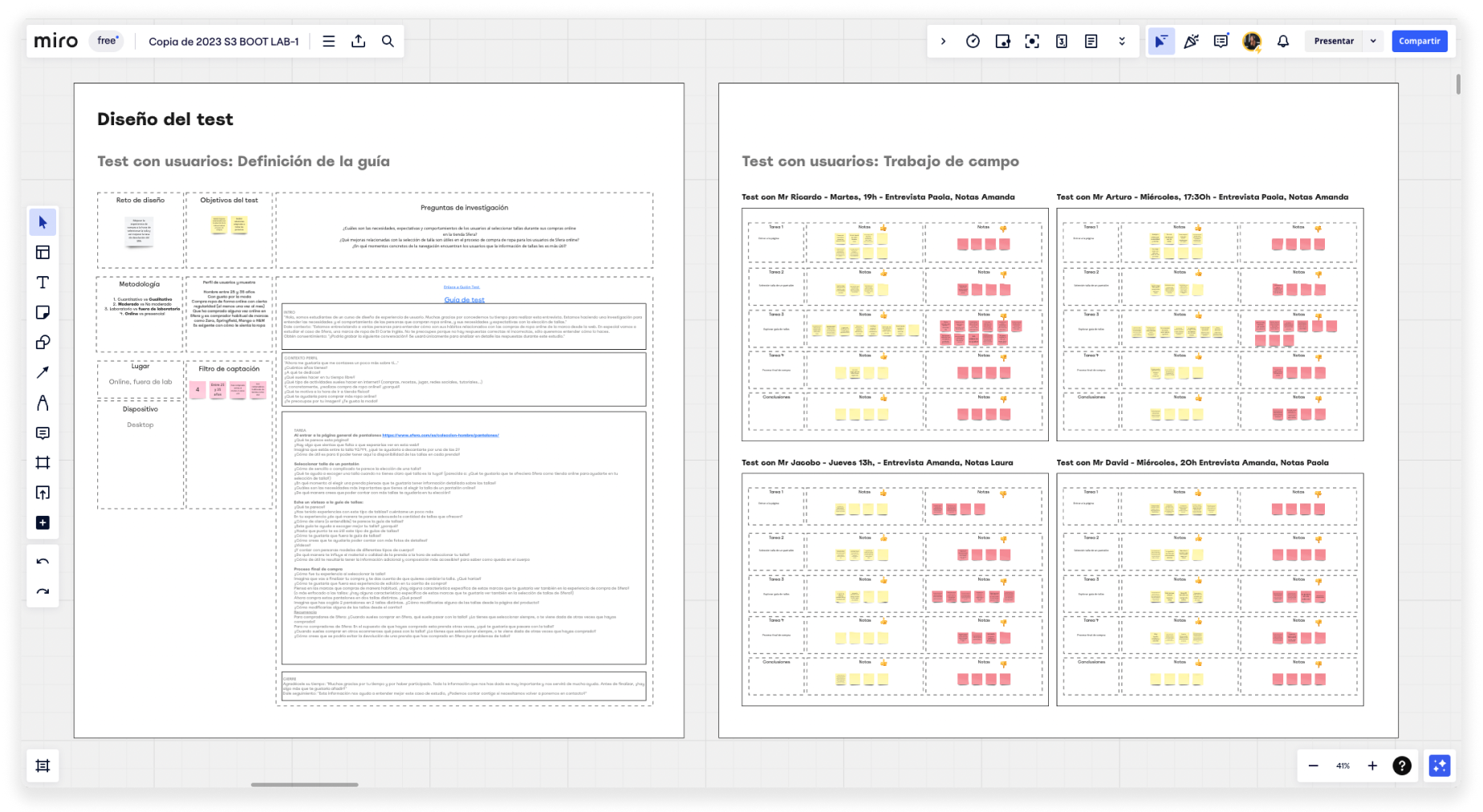Toggle collaborator cursors visibility
The height and width of the screenshot is (812, 1483).
(x=1160, y=41)
